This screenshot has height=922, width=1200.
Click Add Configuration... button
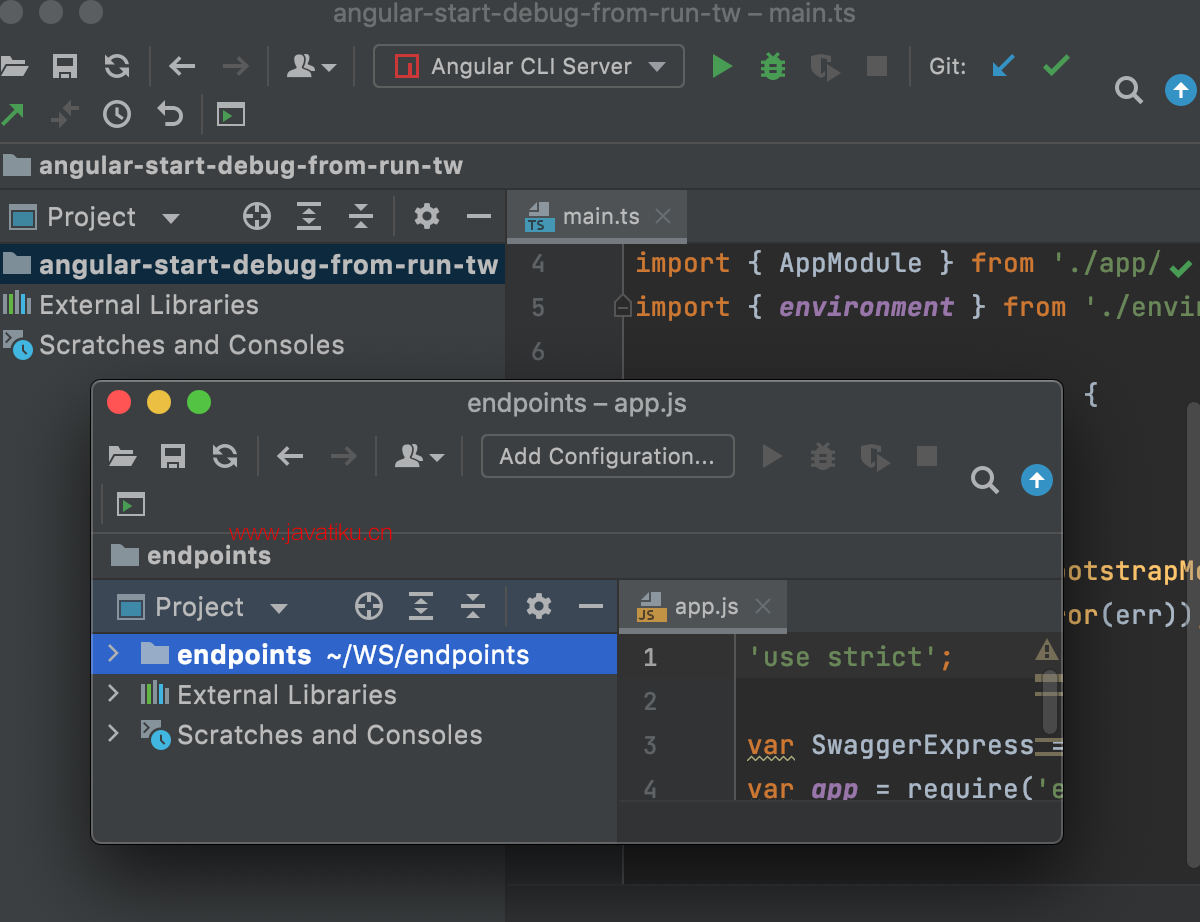[x=607, y=457]
